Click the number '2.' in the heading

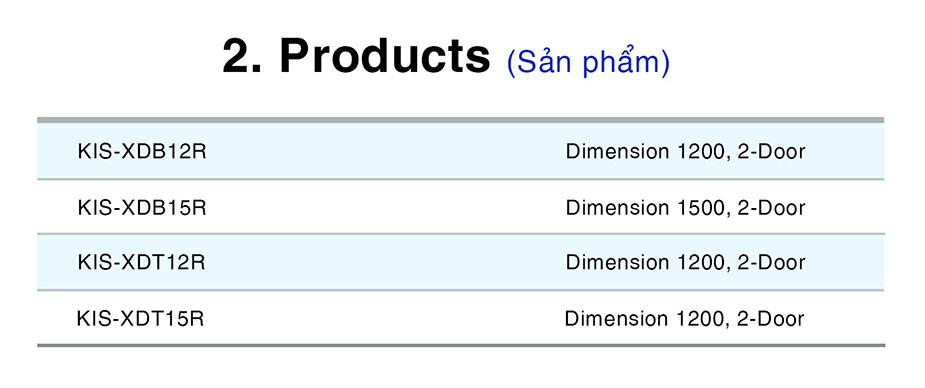(242, 56)
